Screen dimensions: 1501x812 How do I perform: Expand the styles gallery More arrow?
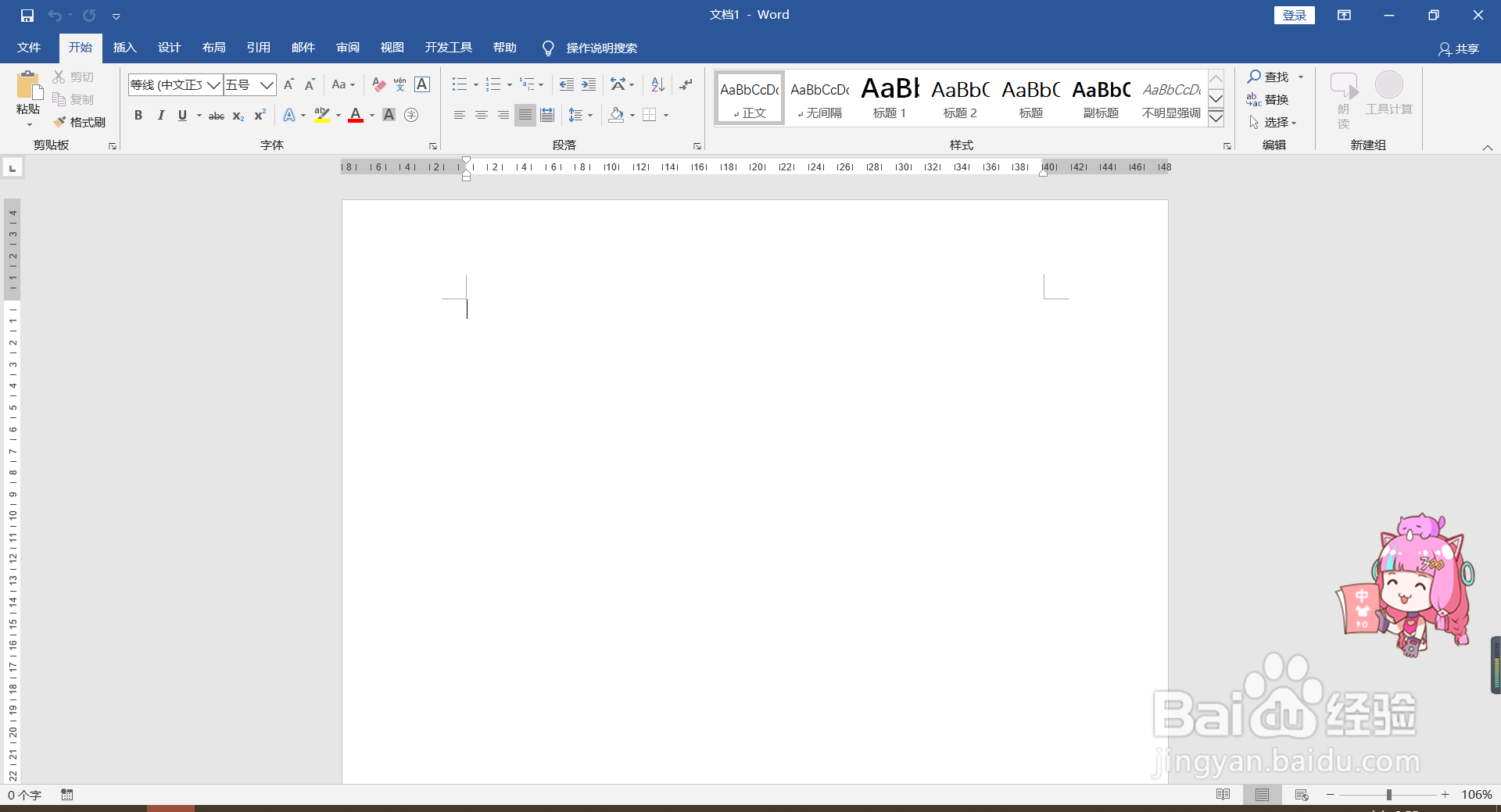coord(1216,119)
